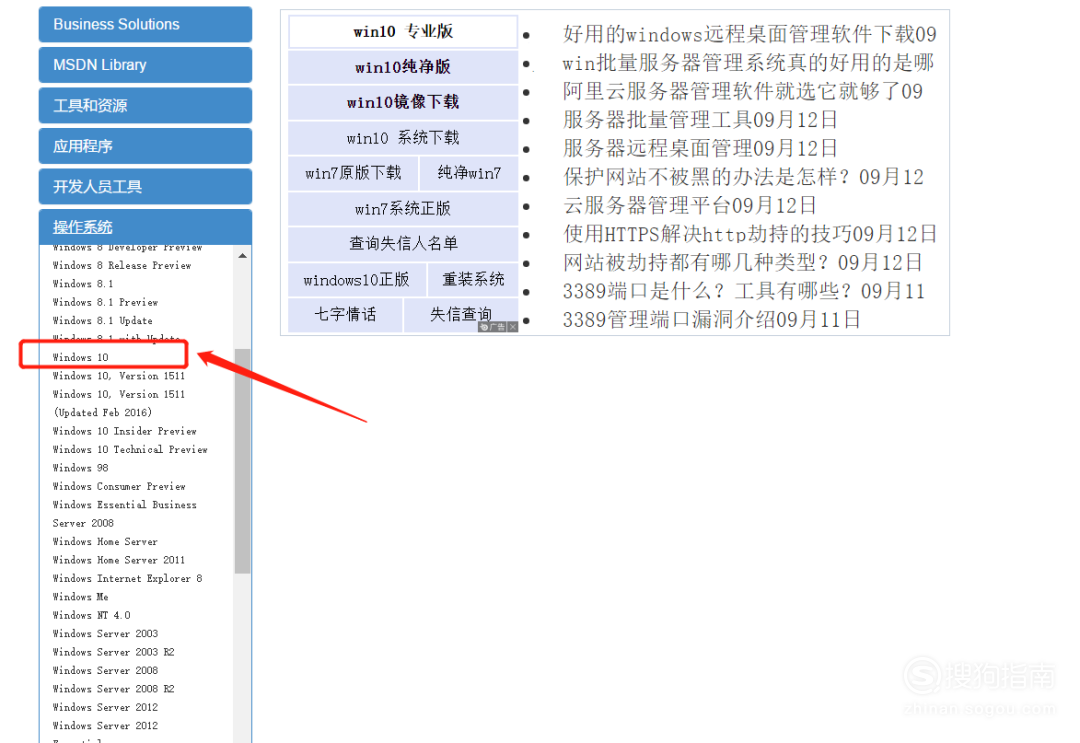Open the win10纯净版 ad link
Viewport: 1080px width, 743px height.
coord(403,67)
